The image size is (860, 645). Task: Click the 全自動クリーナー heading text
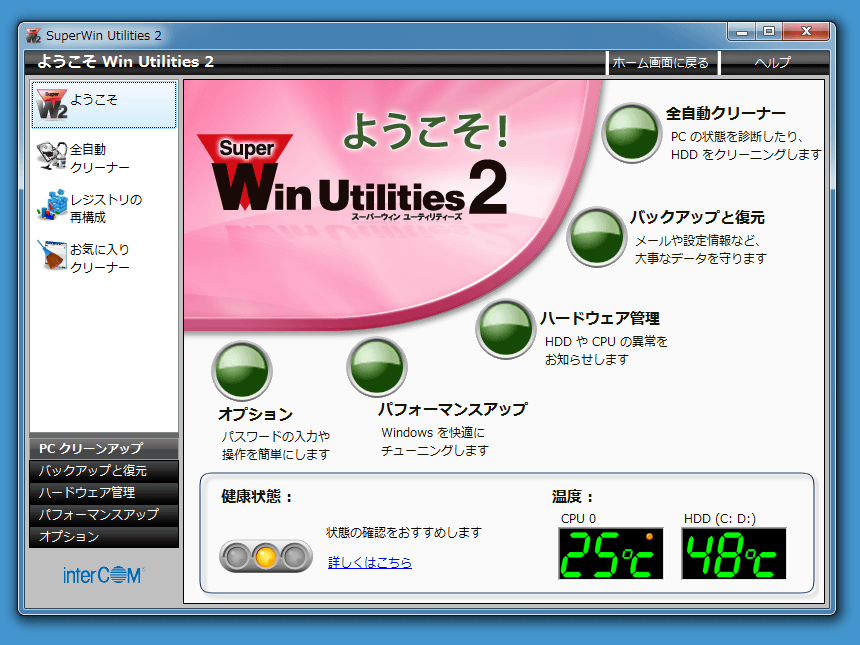pyautogui.click(x=726, y=114)
